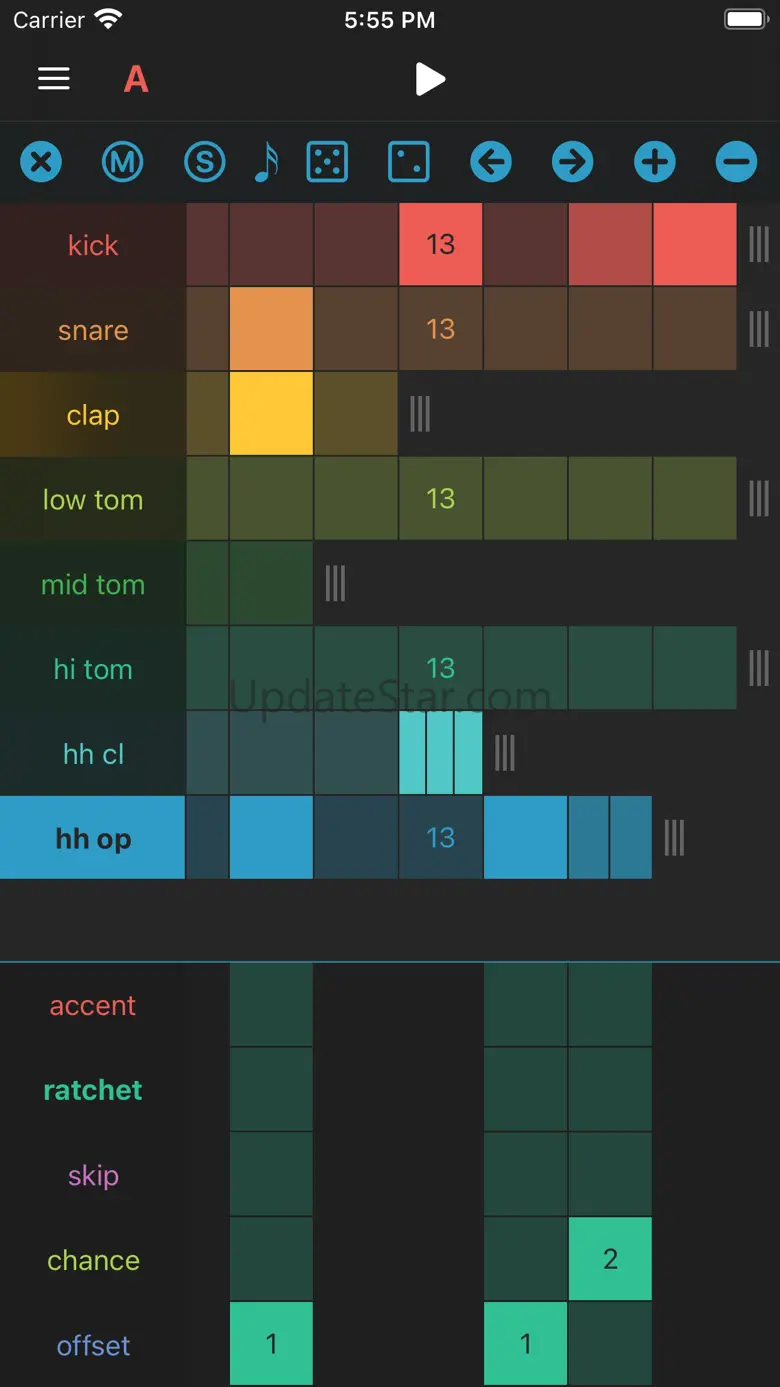Open the hamburger menu

tap(54, 78)
